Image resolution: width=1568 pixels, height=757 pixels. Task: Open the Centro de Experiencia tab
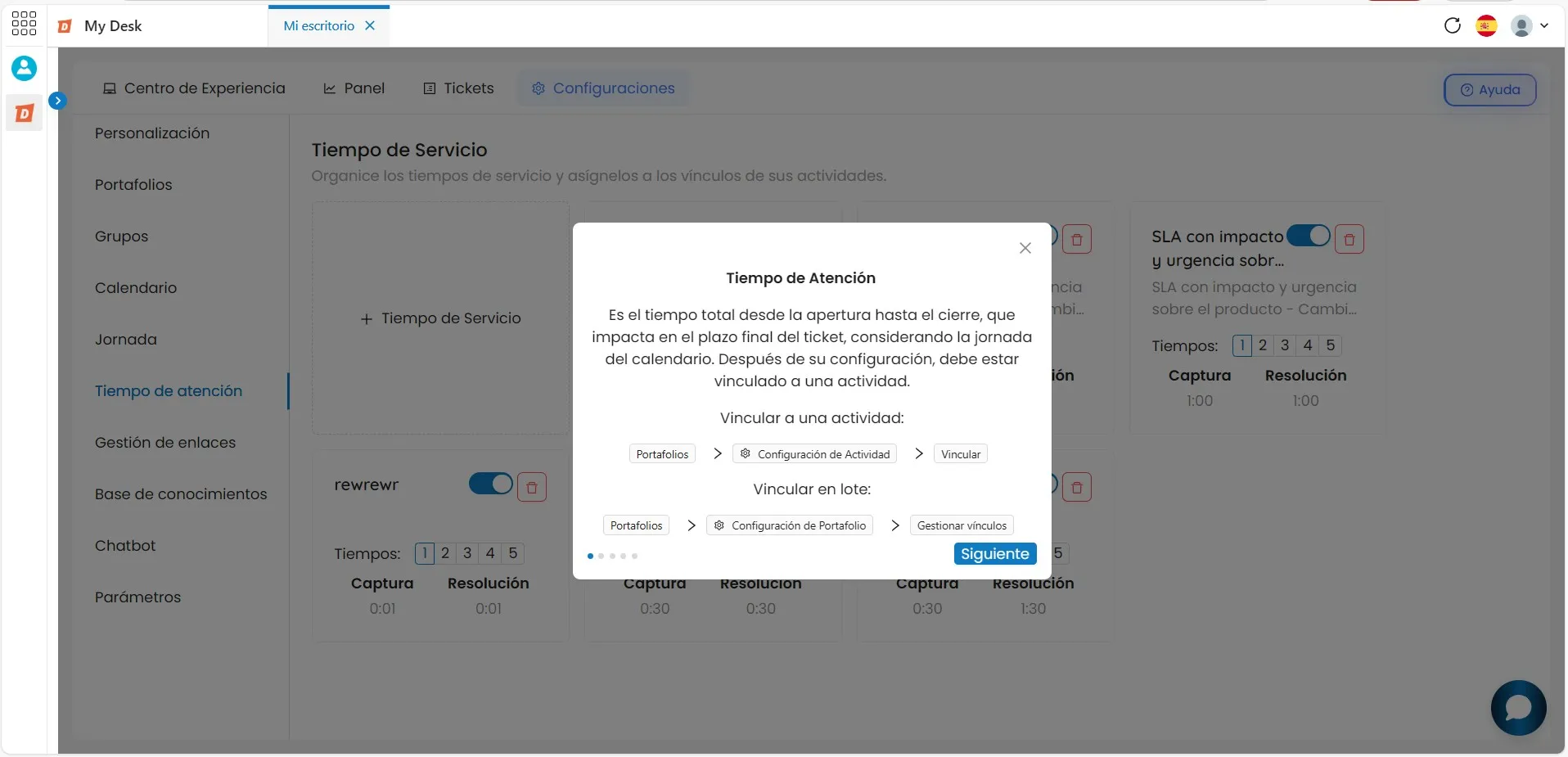tap(194, 88)
